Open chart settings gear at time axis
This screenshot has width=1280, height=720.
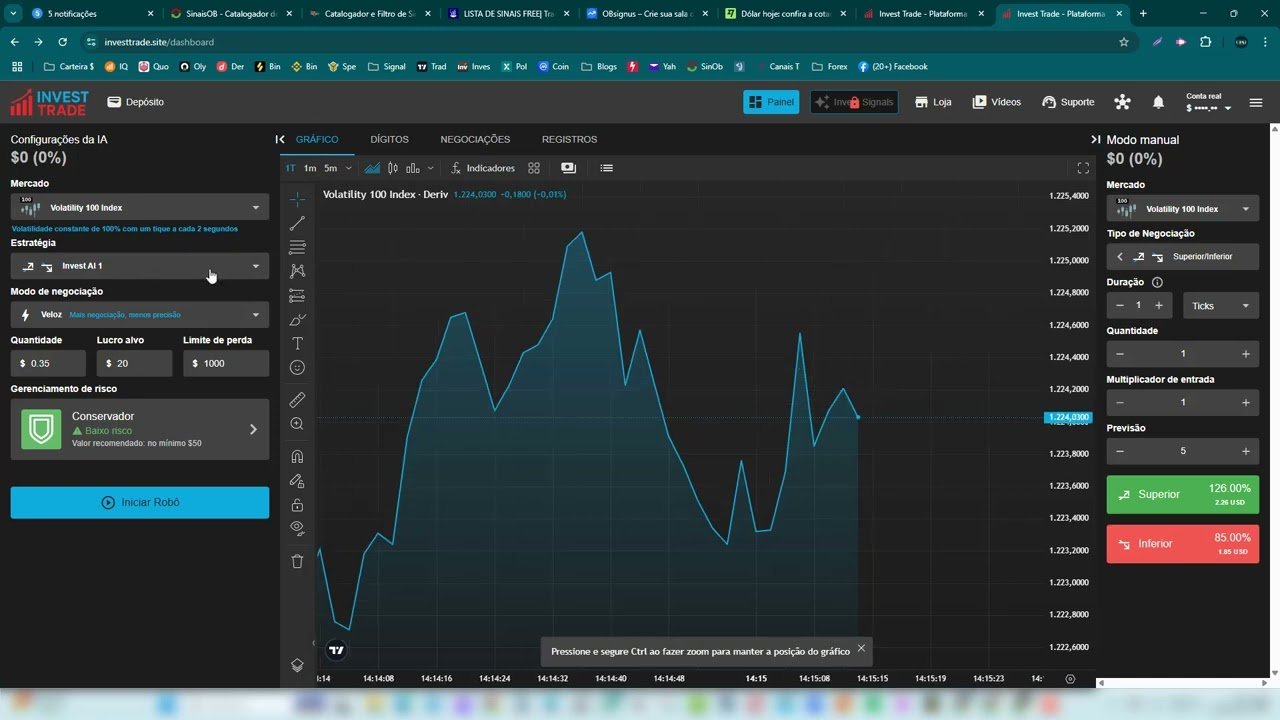[1070, 678]
